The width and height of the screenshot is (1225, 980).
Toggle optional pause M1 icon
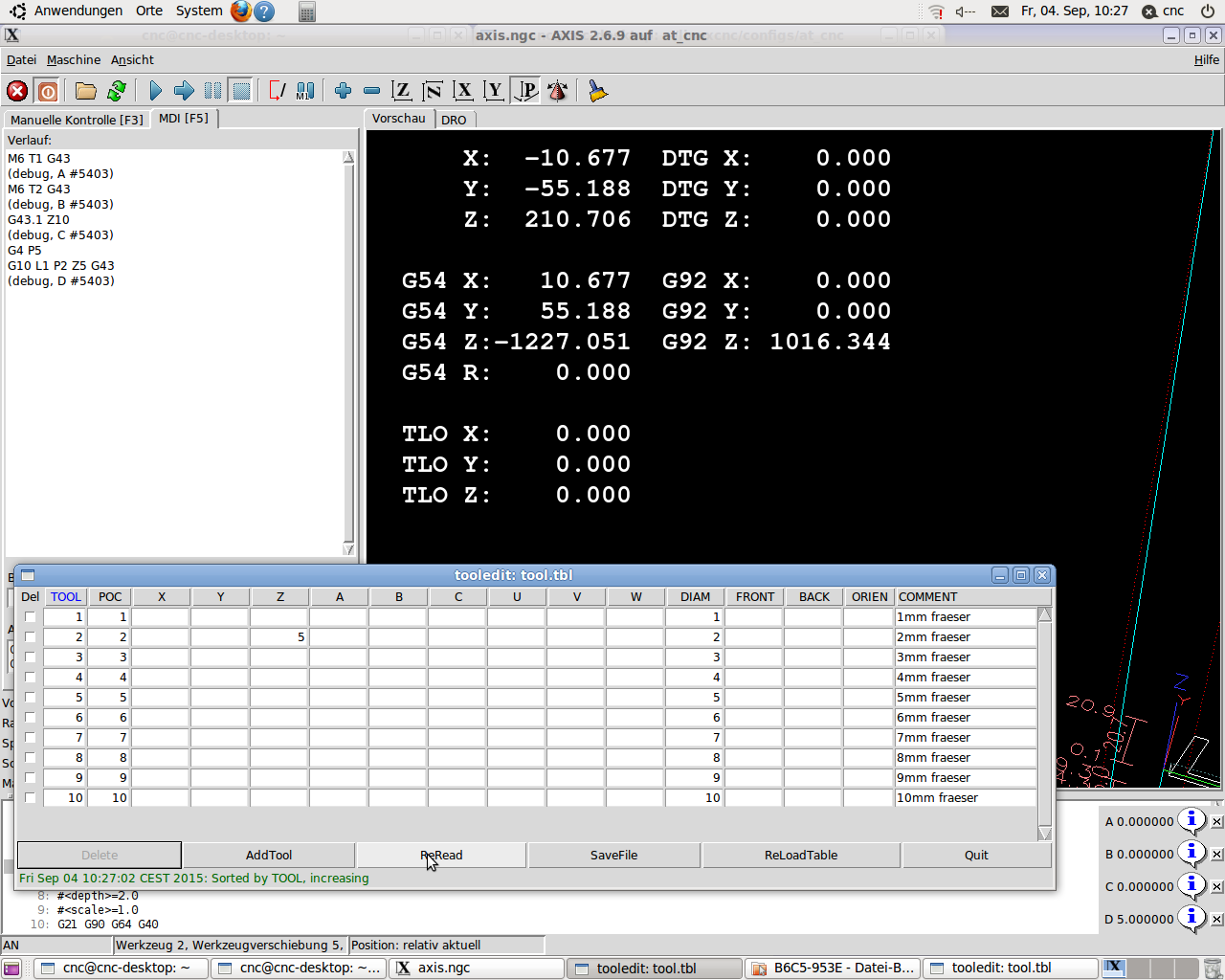pos(305,91)
